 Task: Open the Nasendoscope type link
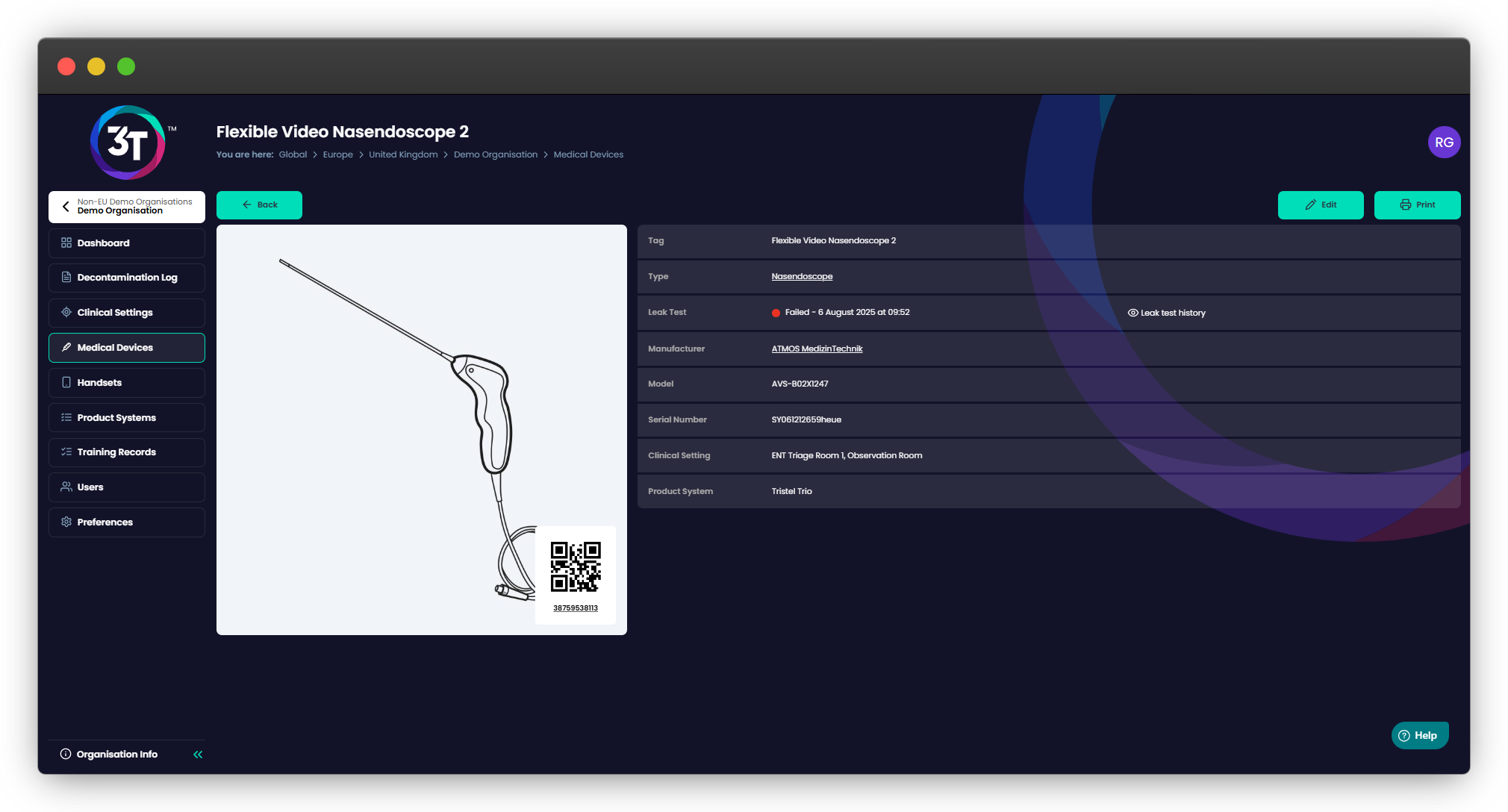802,277
